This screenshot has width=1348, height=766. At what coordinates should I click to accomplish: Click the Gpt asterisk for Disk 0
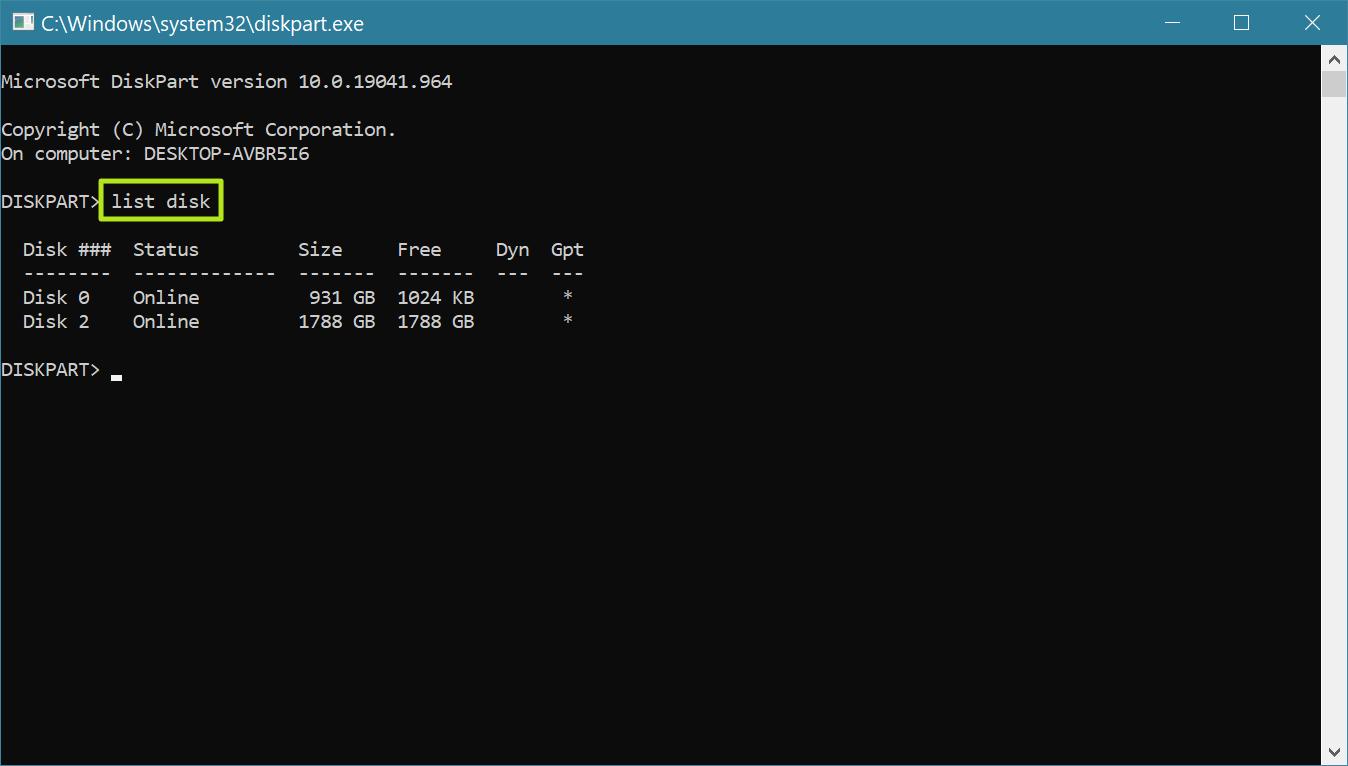click(x=567, y=297)
